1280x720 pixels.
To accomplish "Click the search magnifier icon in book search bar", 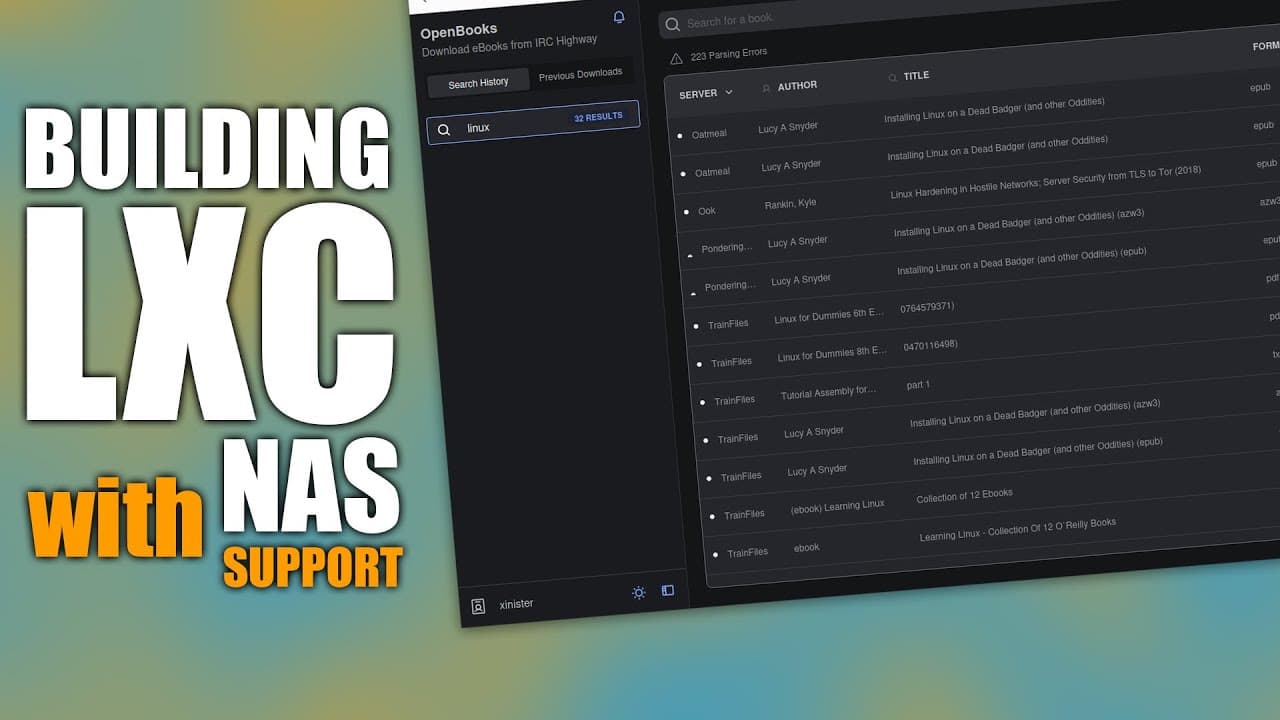I will [x=673, y=24].
